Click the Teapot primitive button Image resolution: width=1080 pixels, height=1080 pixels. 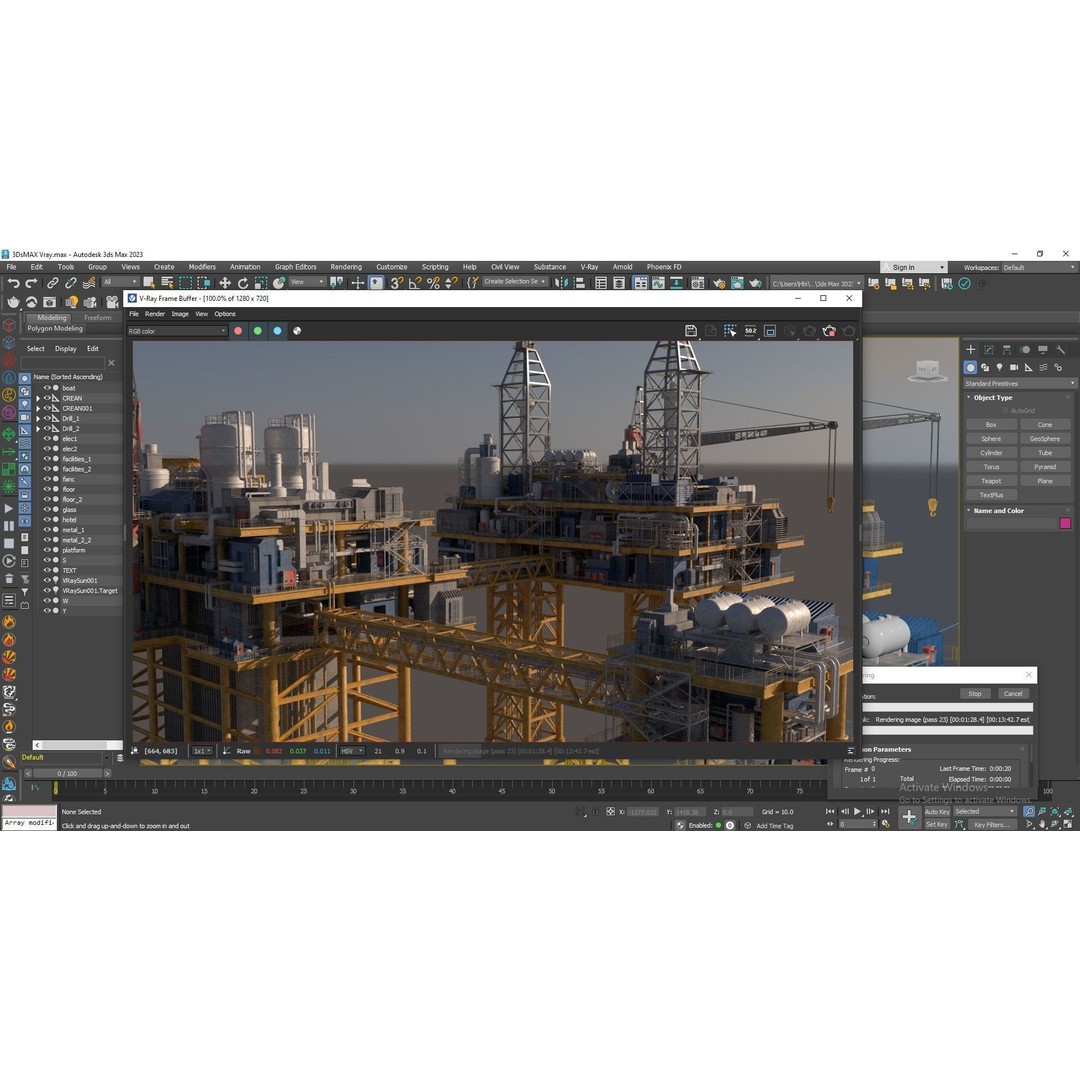point(992,481)
